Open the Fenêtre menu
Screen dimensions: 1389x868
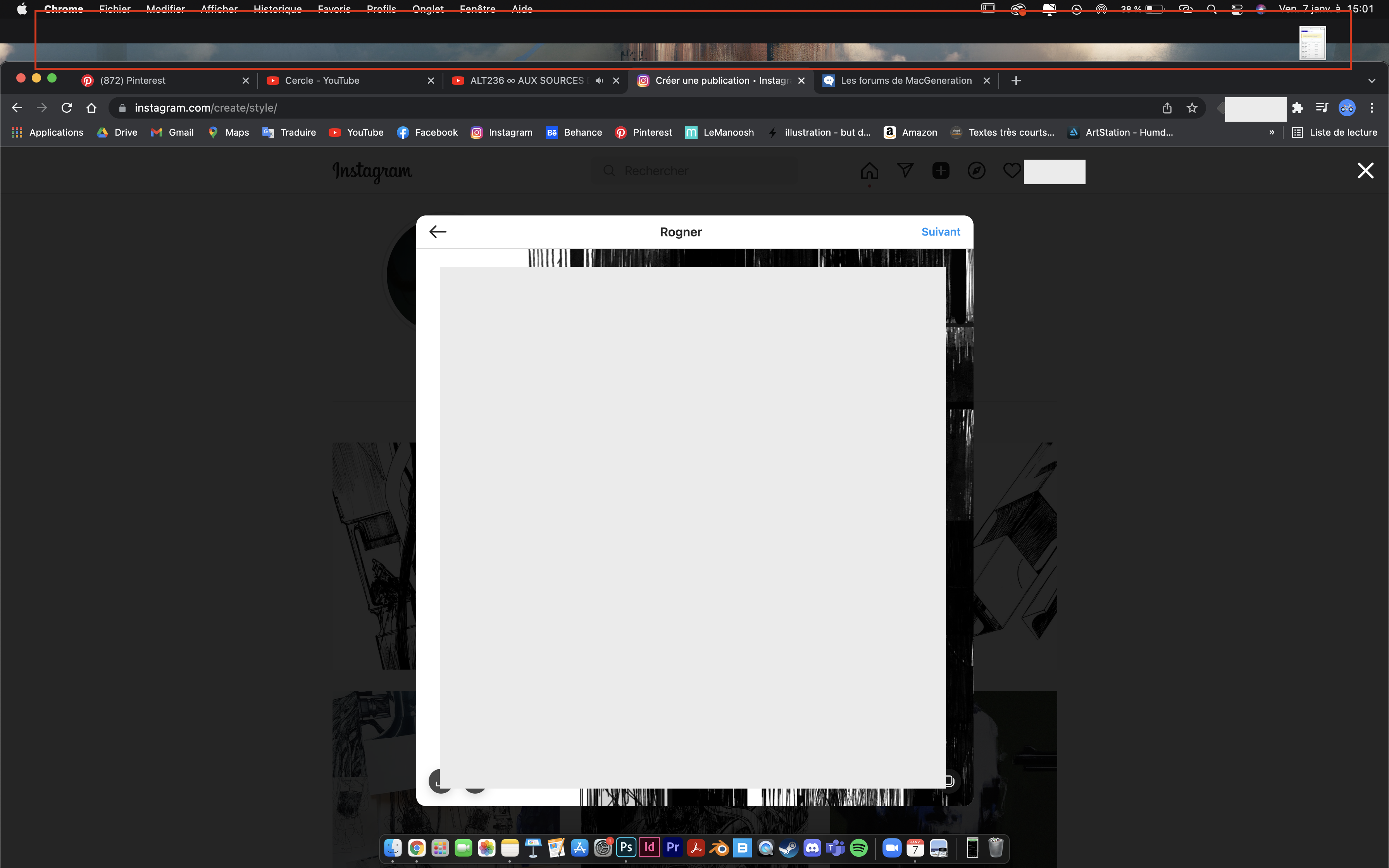click(477, 9)
